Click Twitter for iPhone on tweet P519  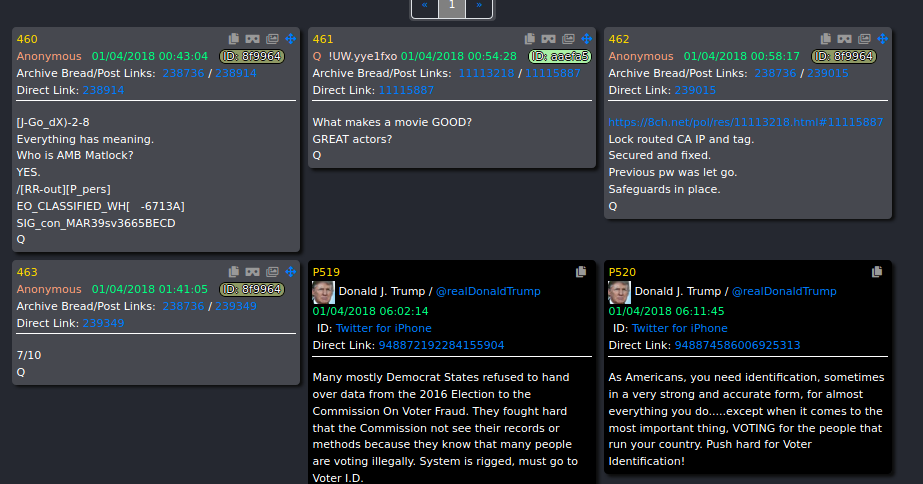coord(384,328)
